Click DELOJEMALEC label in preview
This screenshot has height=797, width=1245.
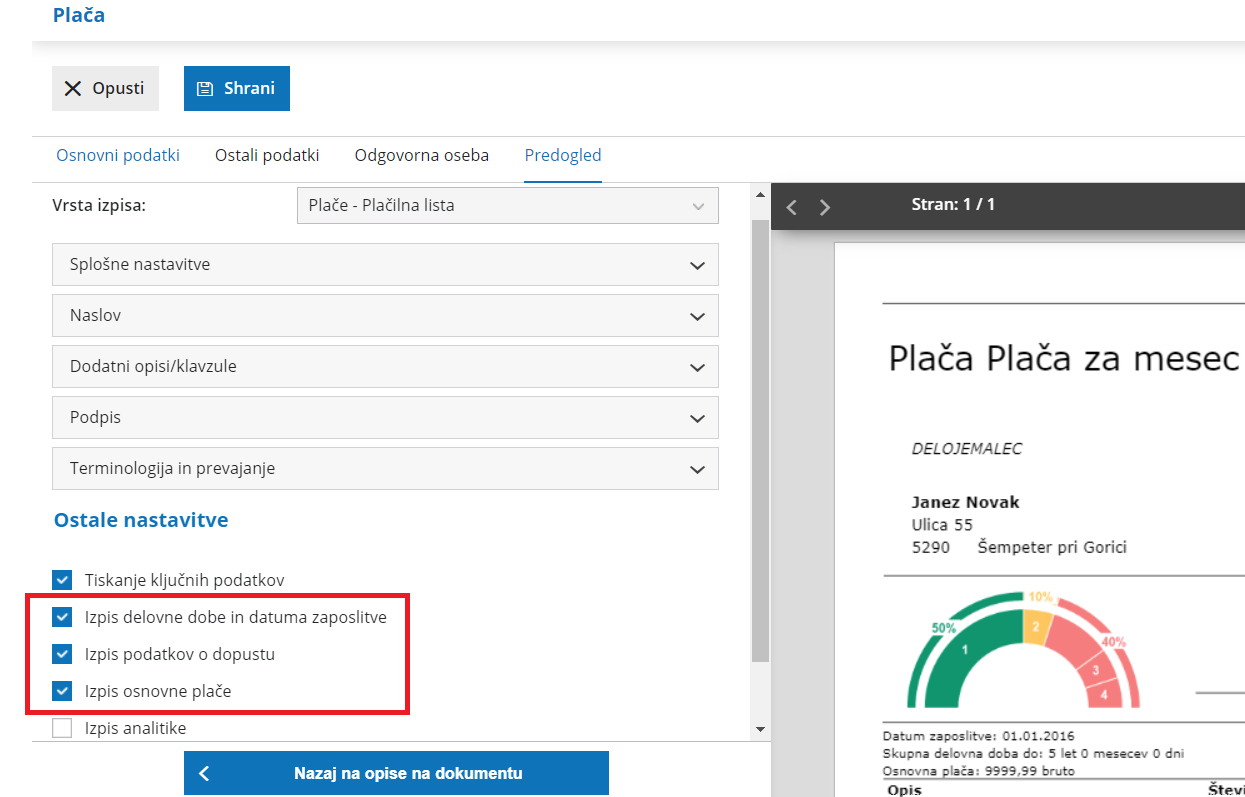pos(966,449)
